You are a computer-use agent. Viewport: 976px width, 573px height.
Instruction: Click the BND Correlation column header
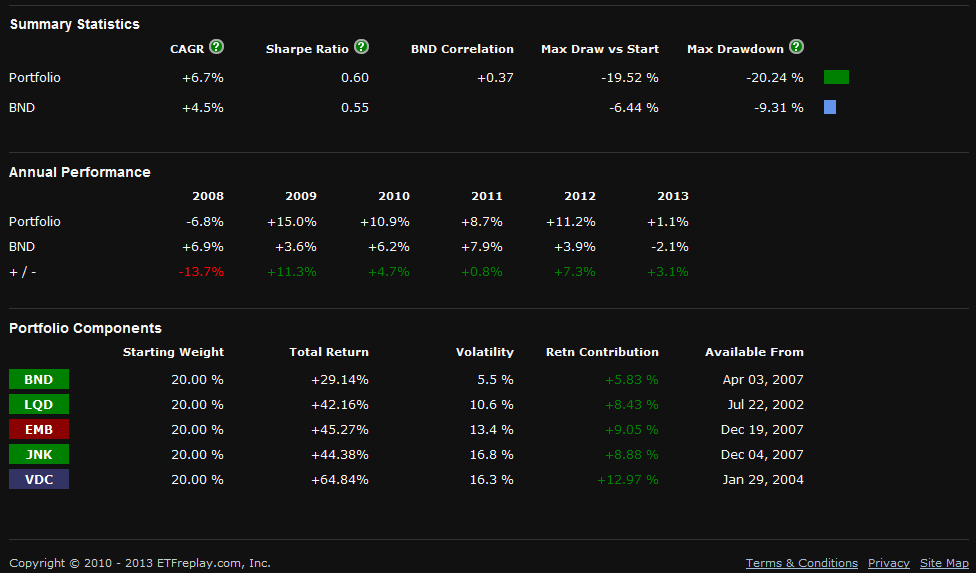[462, 49]
